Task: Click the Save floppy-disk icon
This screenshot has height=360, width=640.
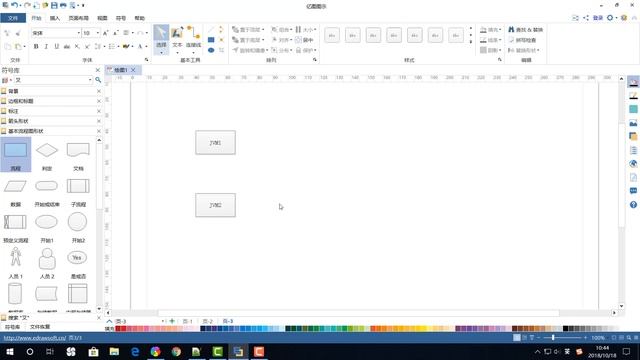Action: 54,5
